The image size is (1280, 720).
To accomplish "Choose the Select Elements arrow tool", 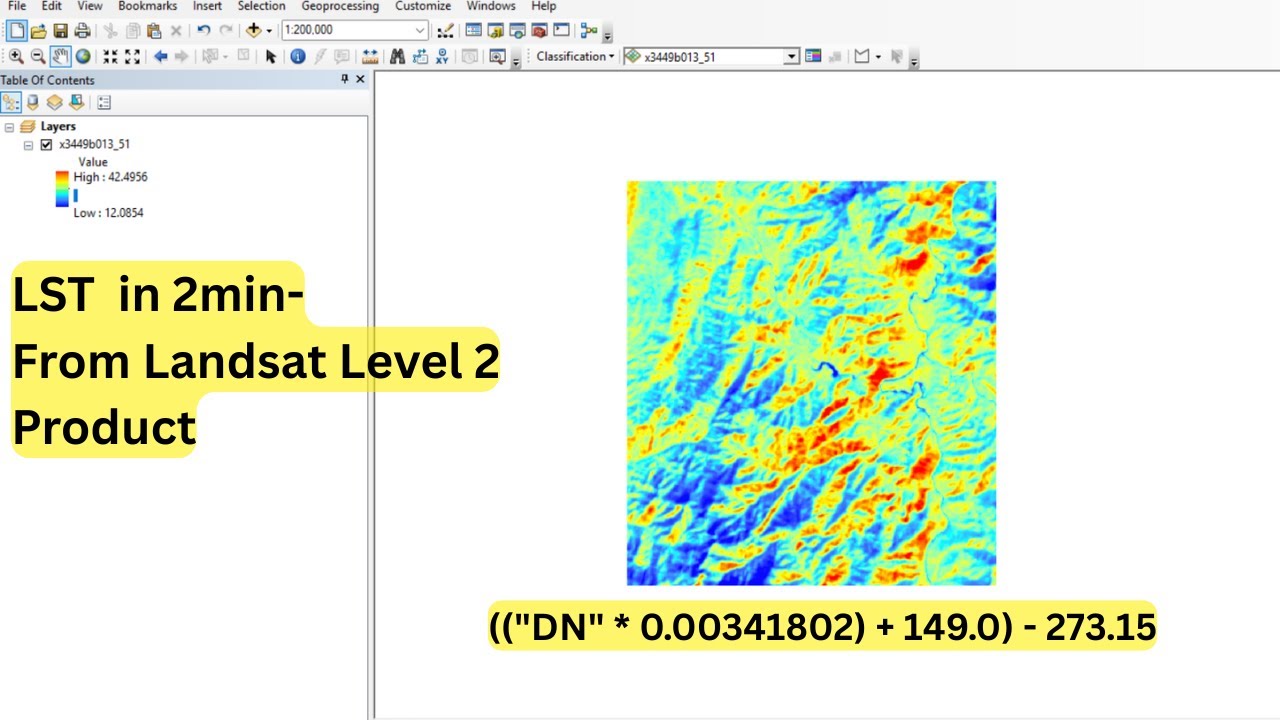I will (x=270, y=57).
